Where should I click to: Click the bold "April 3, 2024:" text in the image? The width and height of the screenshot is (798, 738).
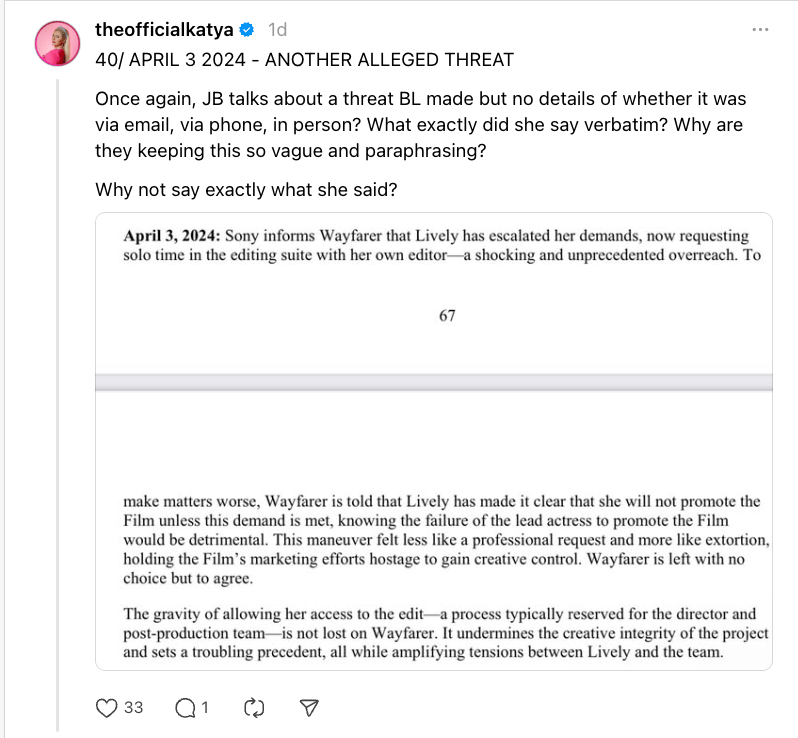tap(172, 237)
